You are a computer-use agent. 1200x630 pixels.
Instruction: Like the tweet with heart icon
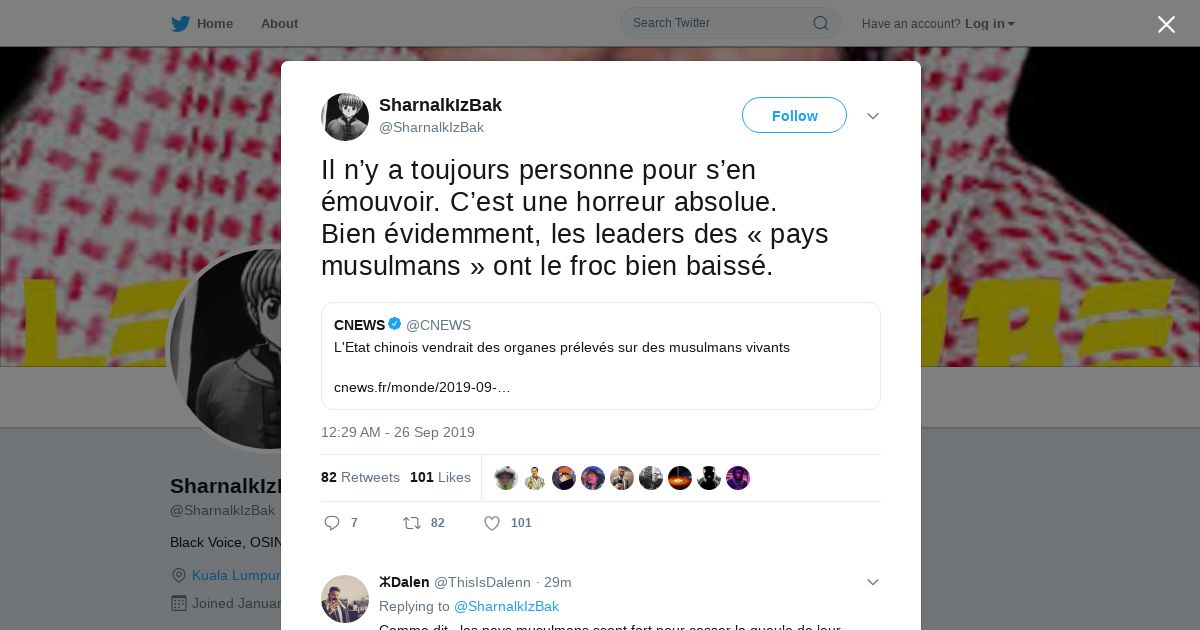[492, 523]
